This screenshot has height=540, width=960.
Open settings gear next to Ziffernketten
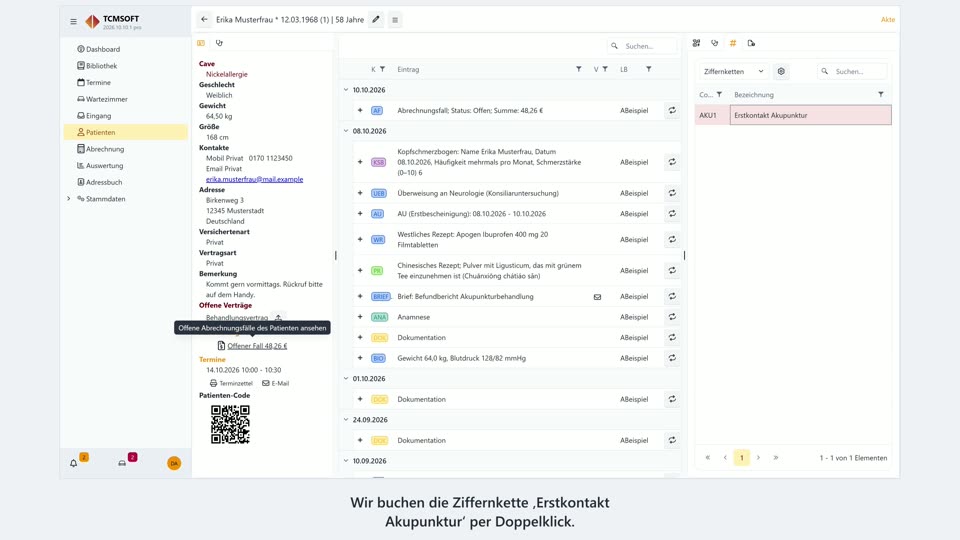click(x=781, y=71)
